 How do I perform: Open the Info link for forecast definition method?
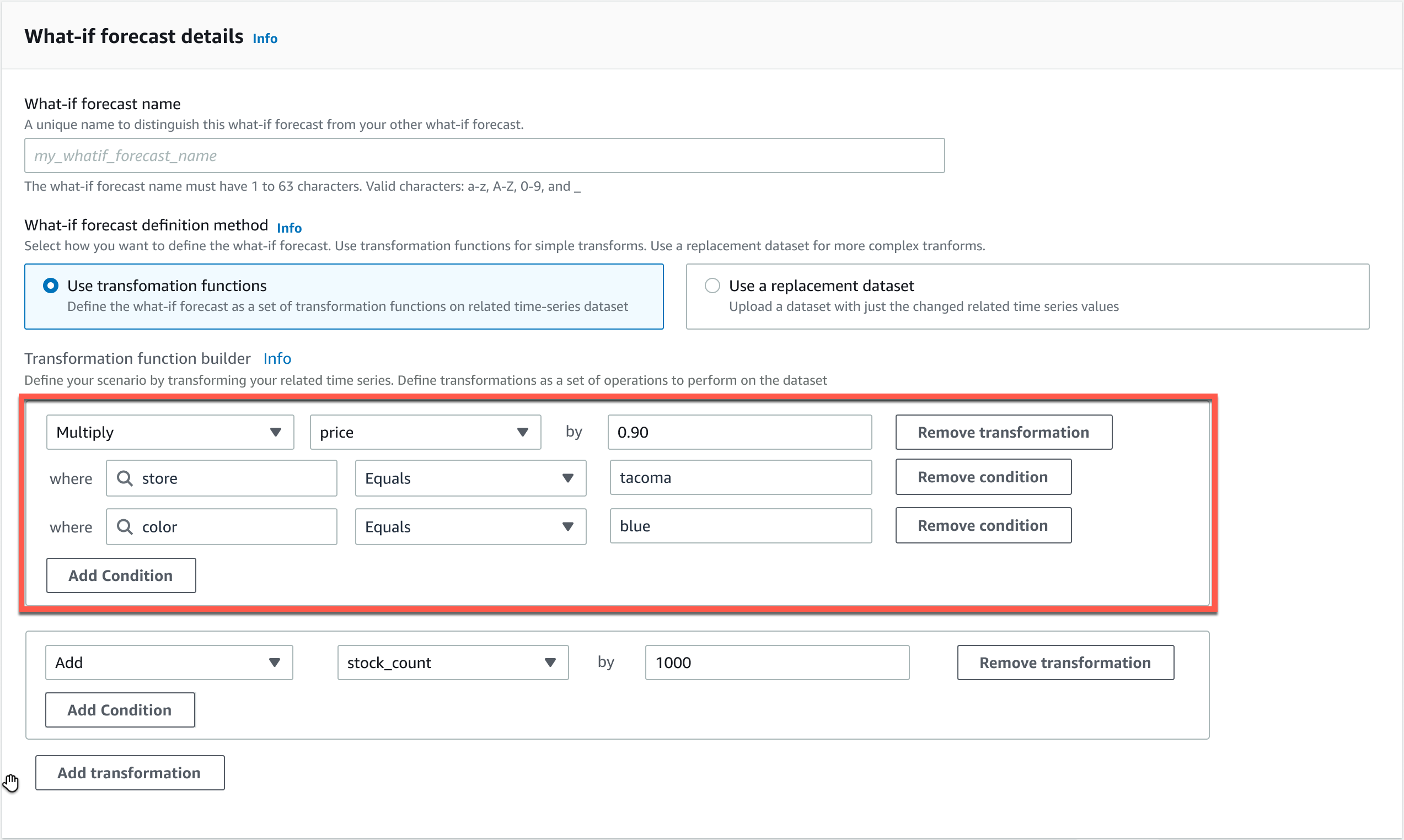[x=289, y=228]
